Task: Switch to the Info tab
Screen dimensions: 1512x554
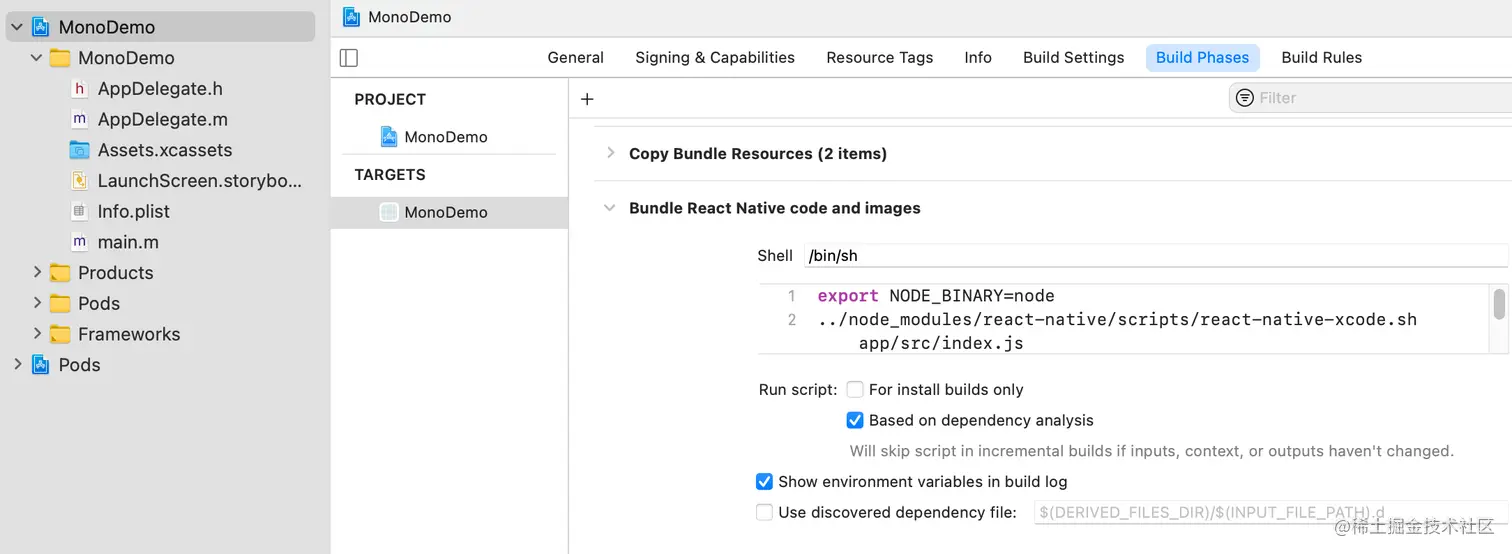Action: 978,57
